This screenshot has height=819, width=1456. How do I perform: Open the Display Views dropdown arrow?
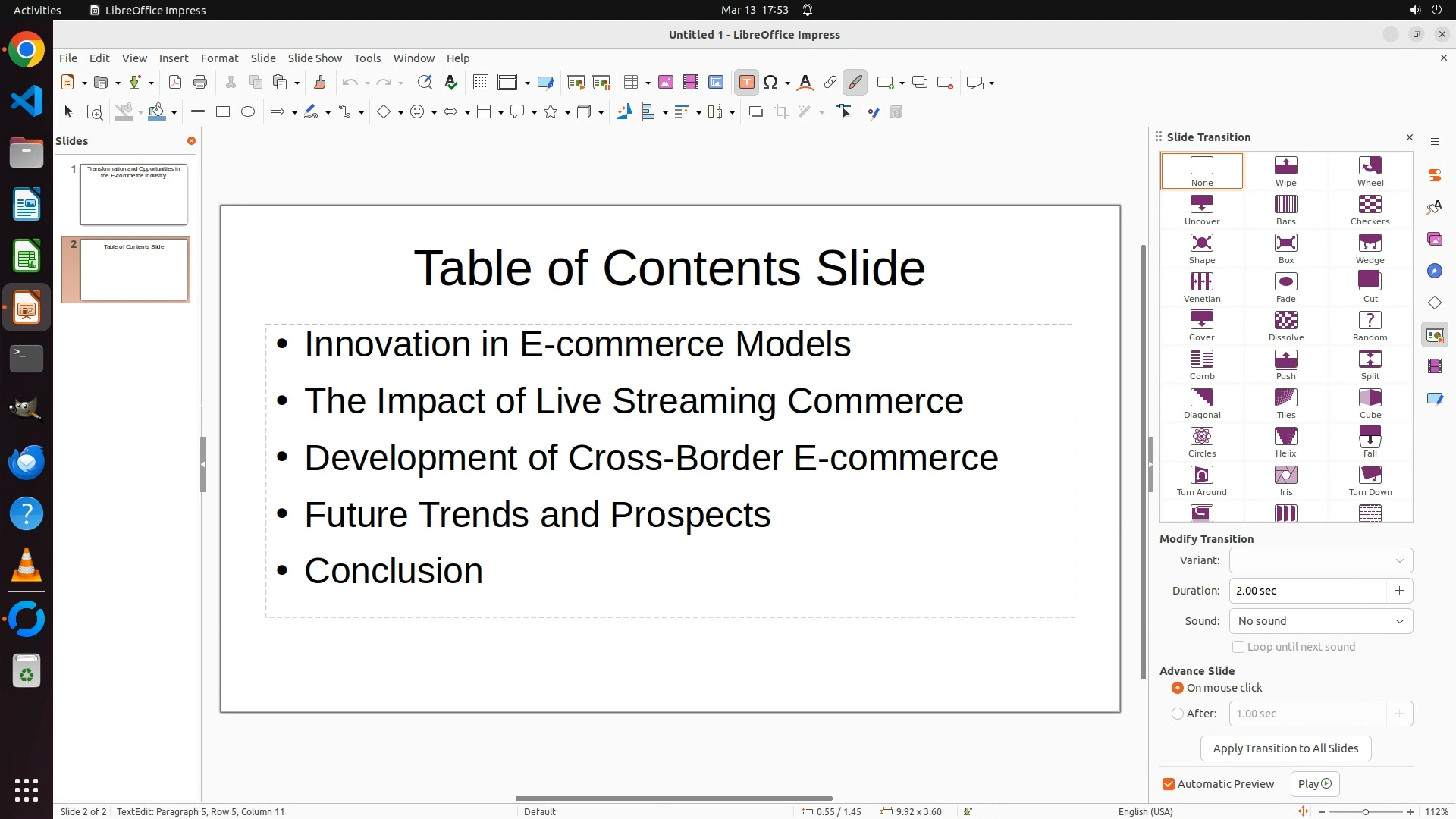click(527, 83)
